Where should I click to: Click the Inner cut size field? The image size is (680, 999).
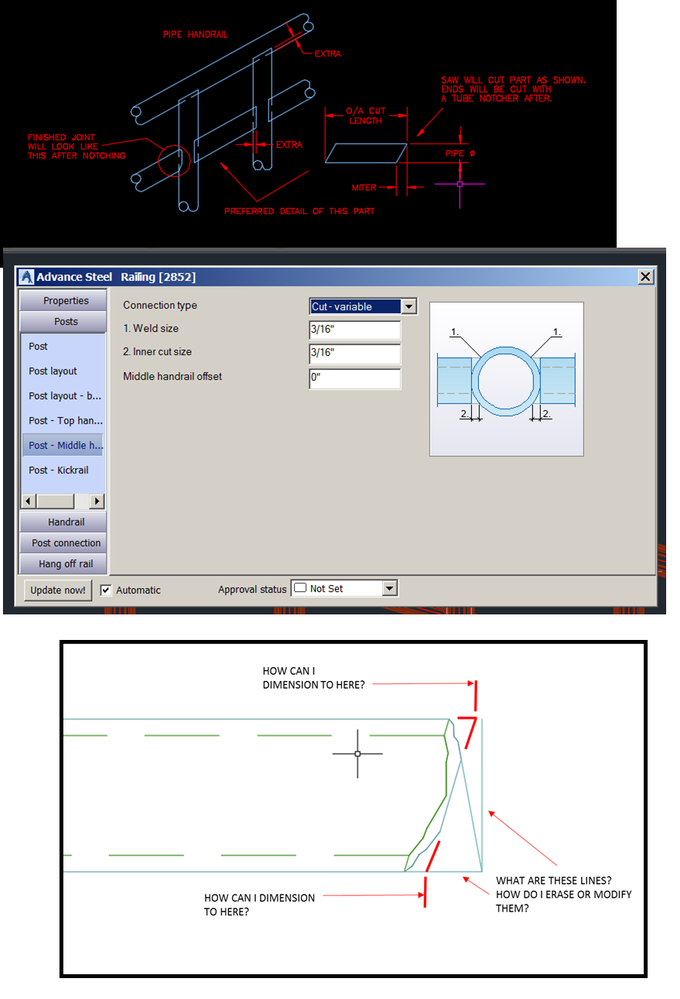pyautogui.click(x=355, y=353)
